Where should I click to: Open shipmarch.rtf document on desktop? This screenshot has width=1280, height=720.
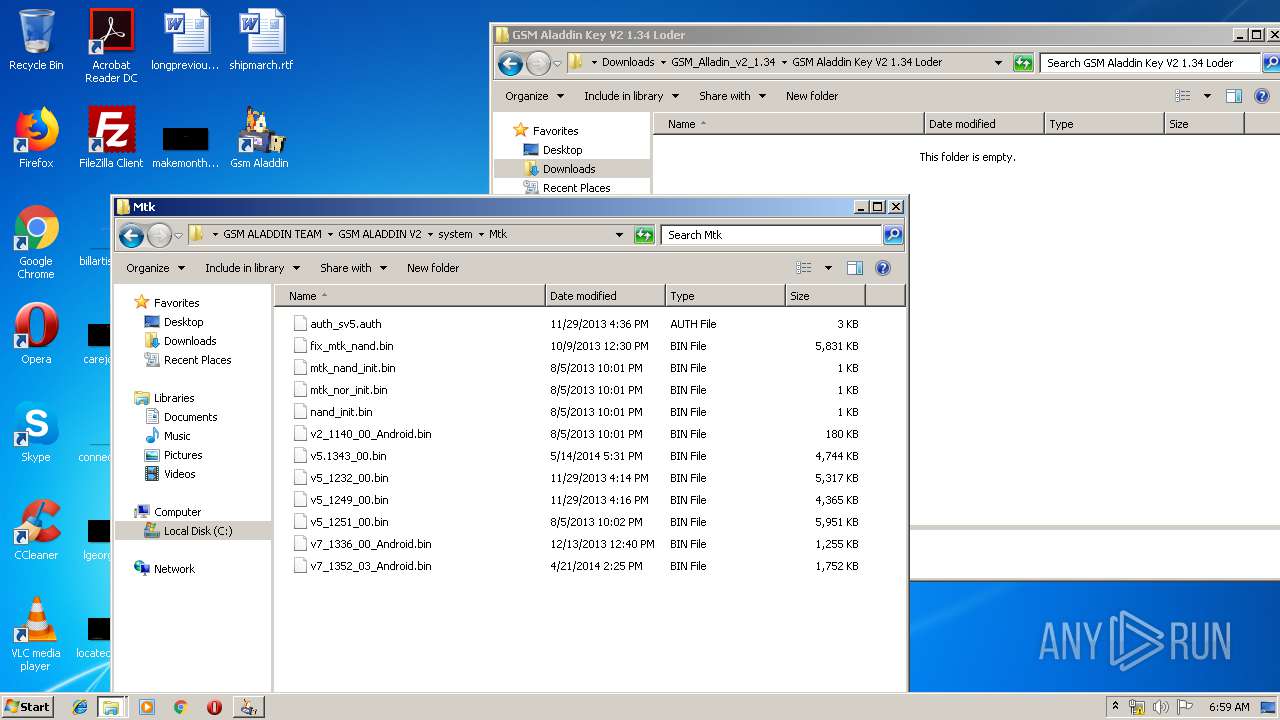261,40
